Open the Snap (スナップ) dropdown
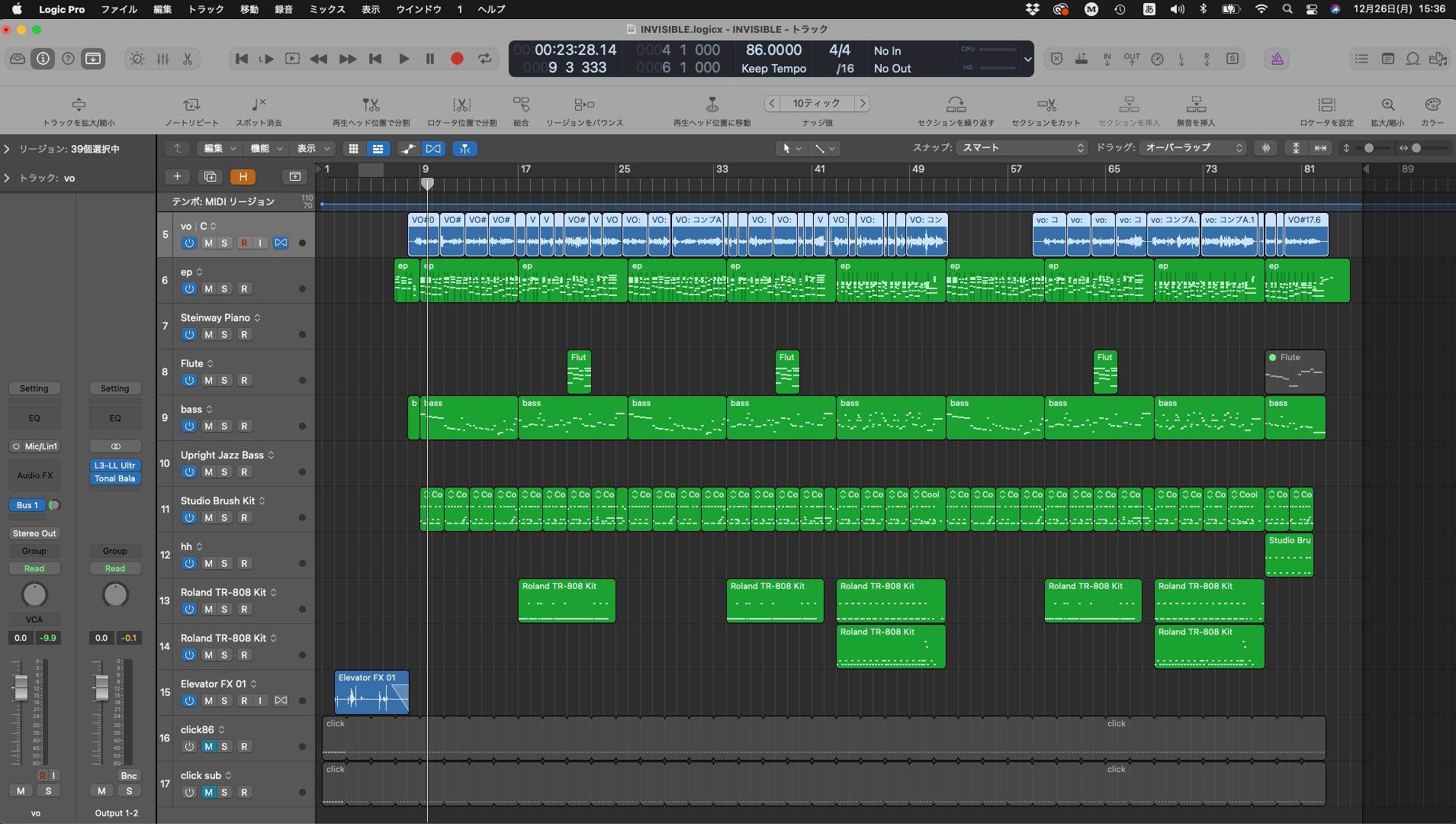Viewport: 1456px width, 824px height. click(1021, 148)
